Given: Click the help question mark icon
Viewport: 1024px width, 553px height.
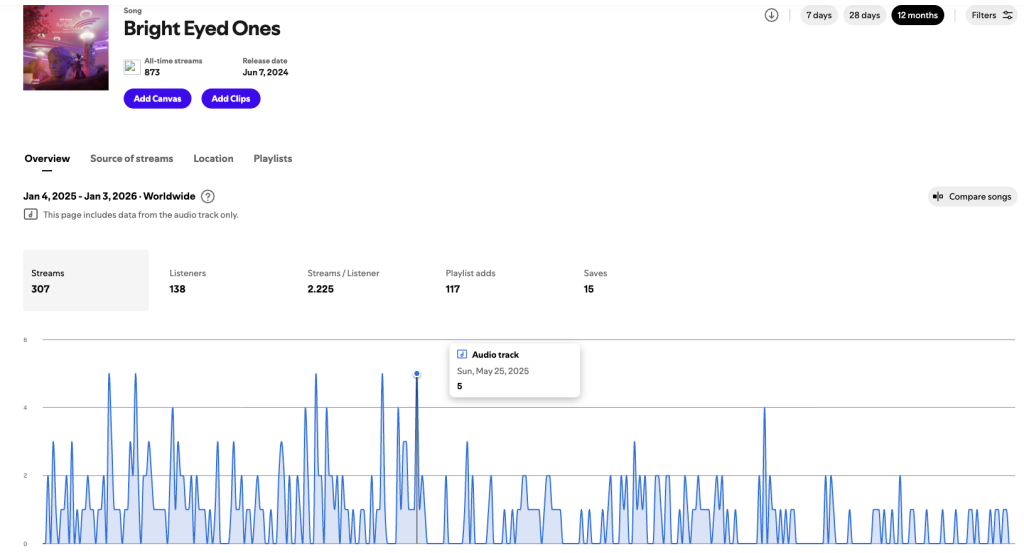Looking at the screenshot, I should 208,197.
